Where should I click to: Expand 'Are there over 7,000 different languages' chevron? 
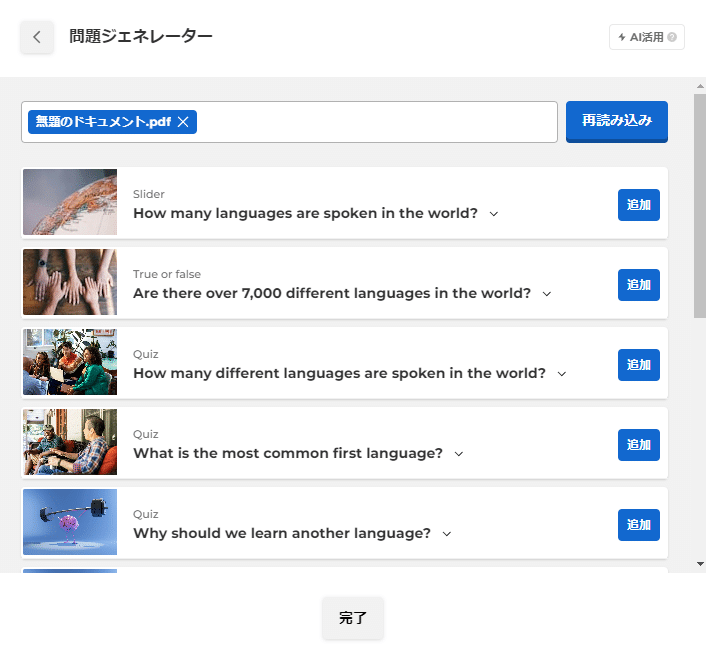tap(547, 294)
